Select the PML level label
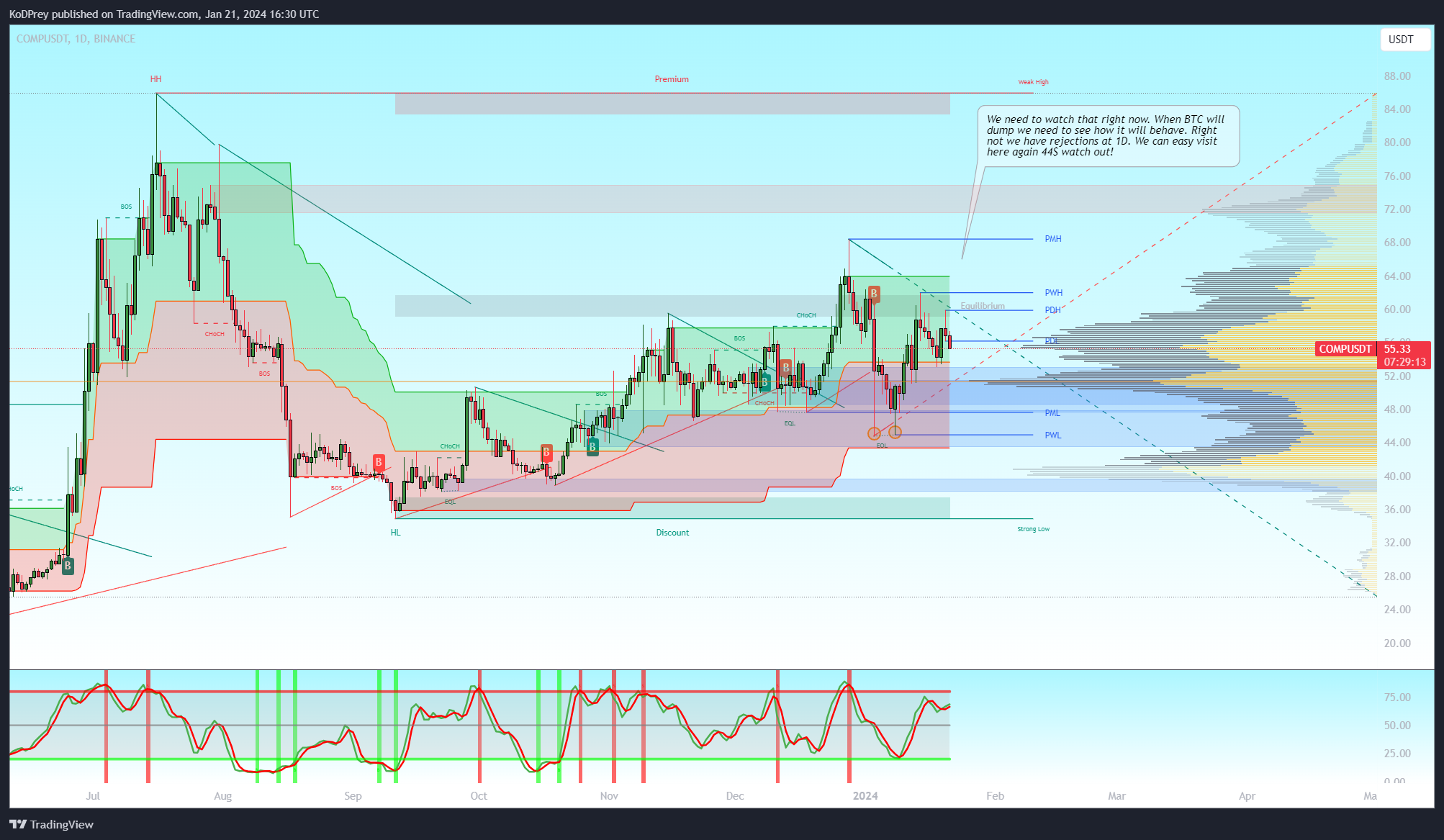1444x840 pixels. click(1052, 413)
